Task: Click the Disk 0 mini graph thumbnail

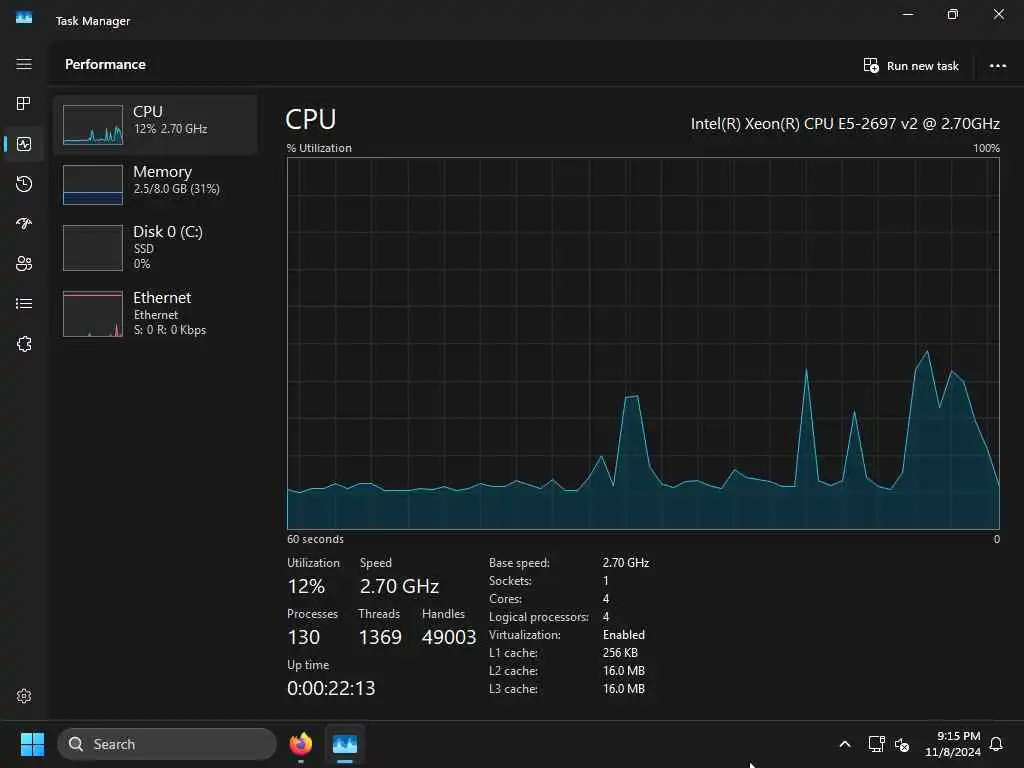Action: 93,248
